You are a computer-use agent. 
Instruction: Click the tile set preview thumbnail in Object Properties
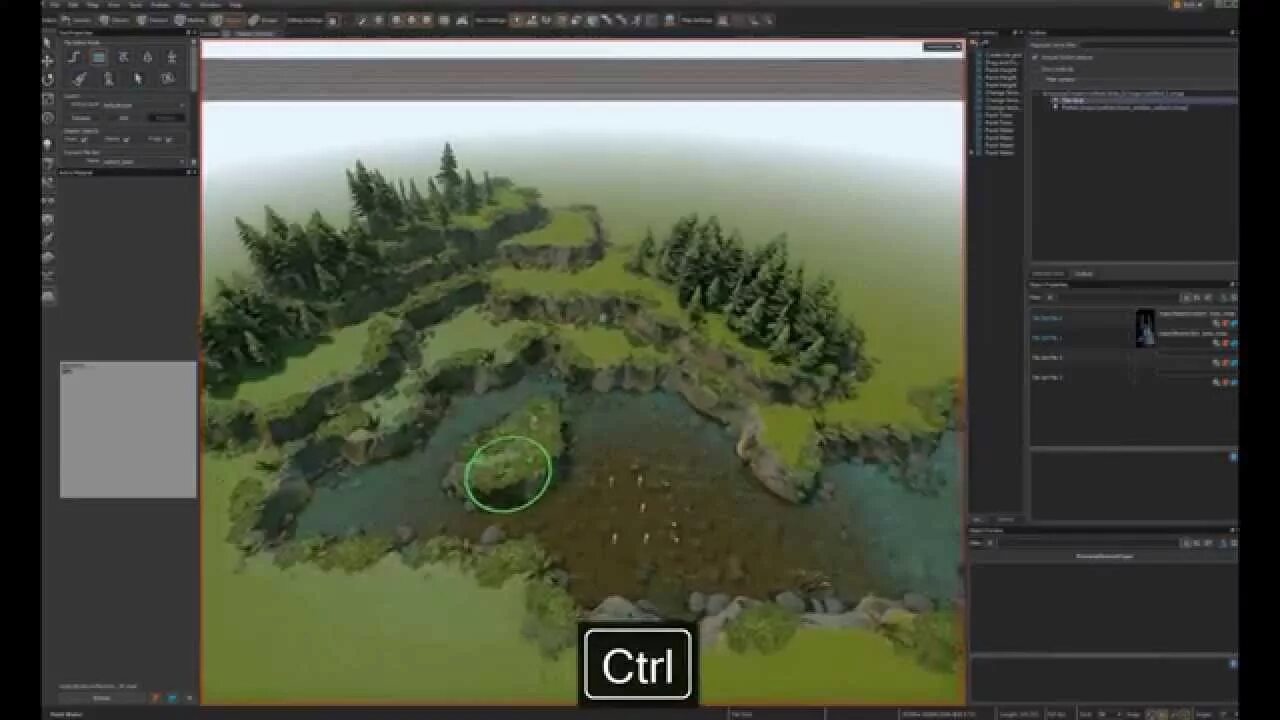tap(1146, 328)
